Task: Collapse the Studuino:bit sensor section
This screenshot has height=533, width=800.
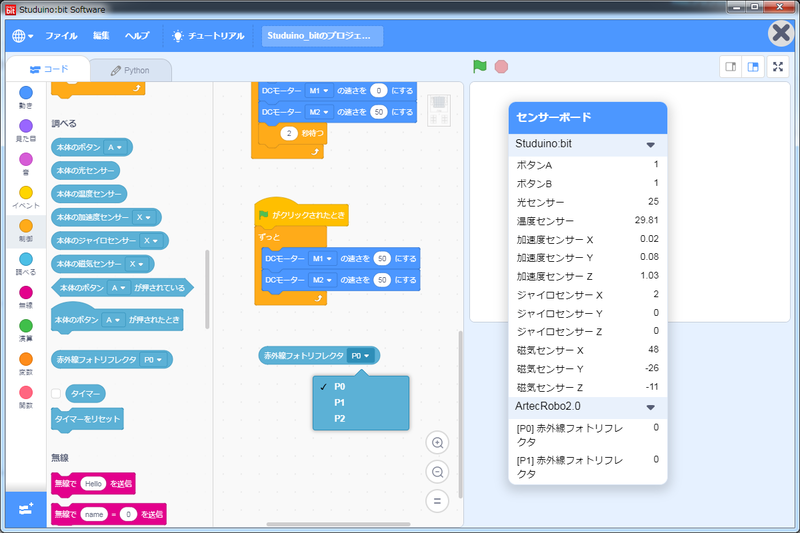Action: [651, 145]
